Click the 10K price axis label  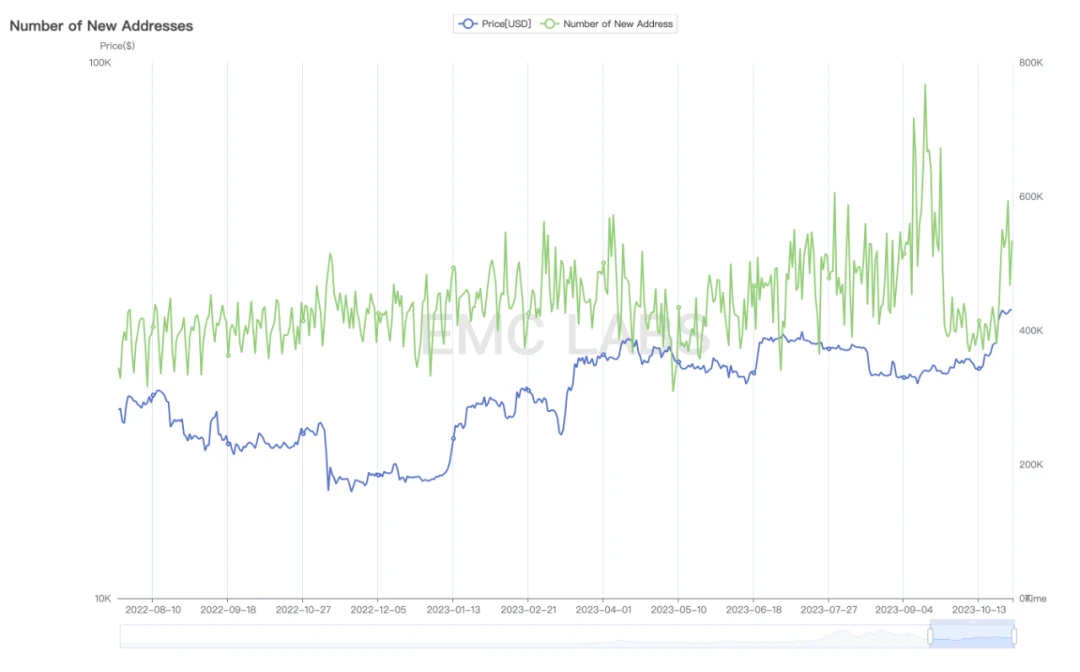(x=102, y=598)
